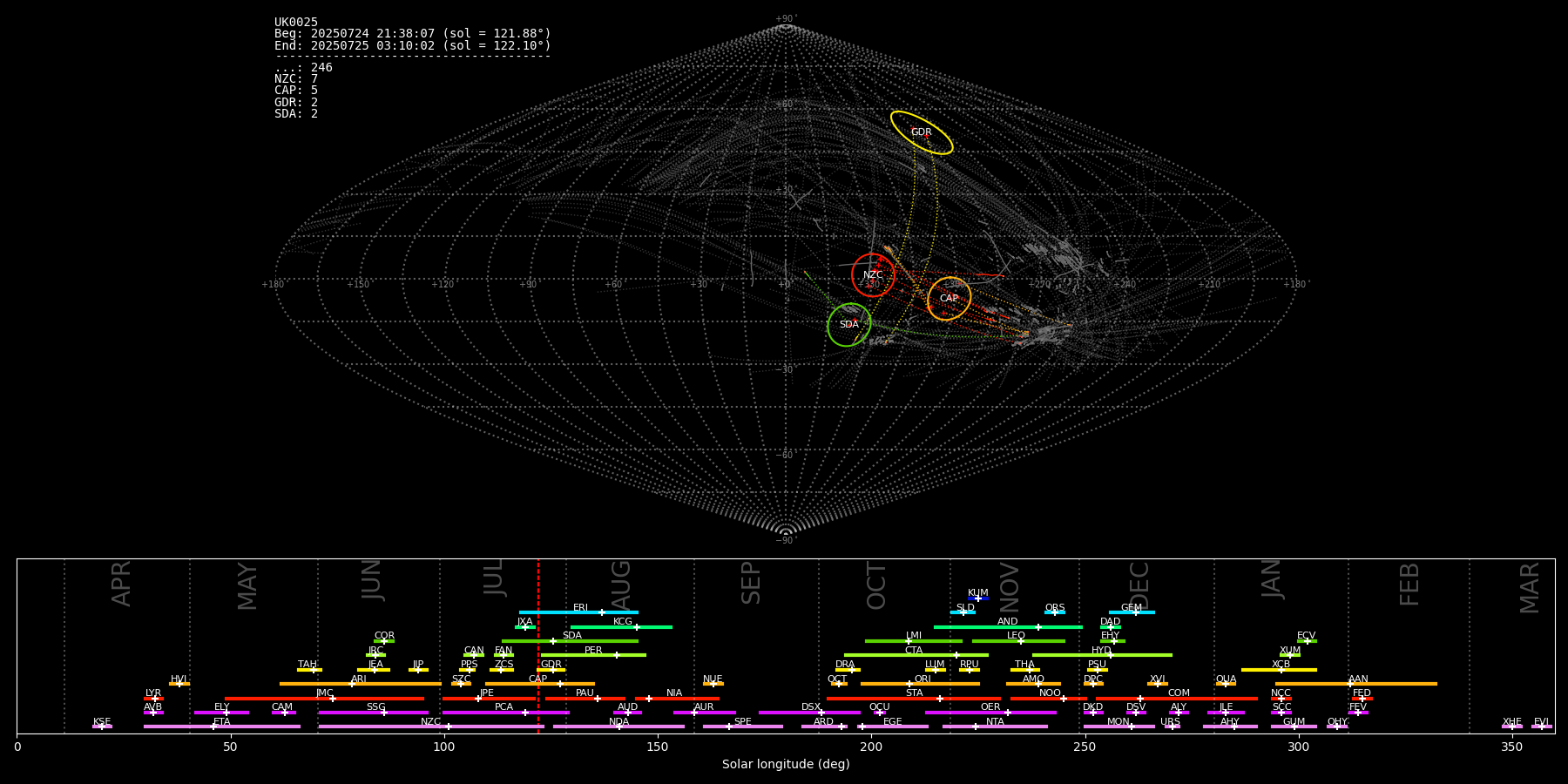Click the OCT month label in timeline
1568x784 pixels.
[x=876, y=585]
